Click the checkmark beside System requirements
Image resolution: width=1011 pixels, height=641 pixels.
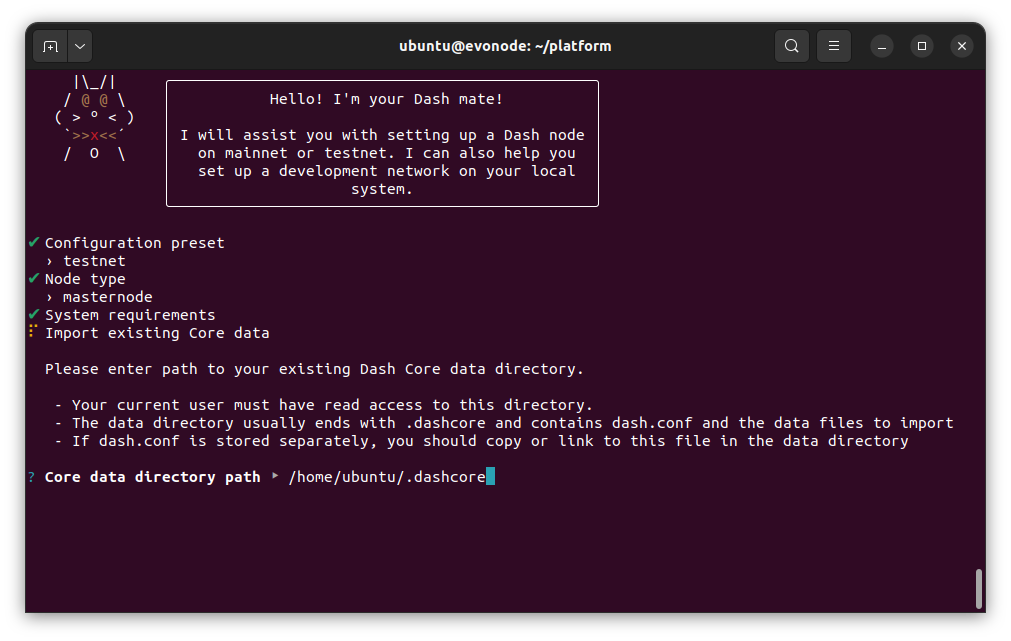(x=34, y=315)
